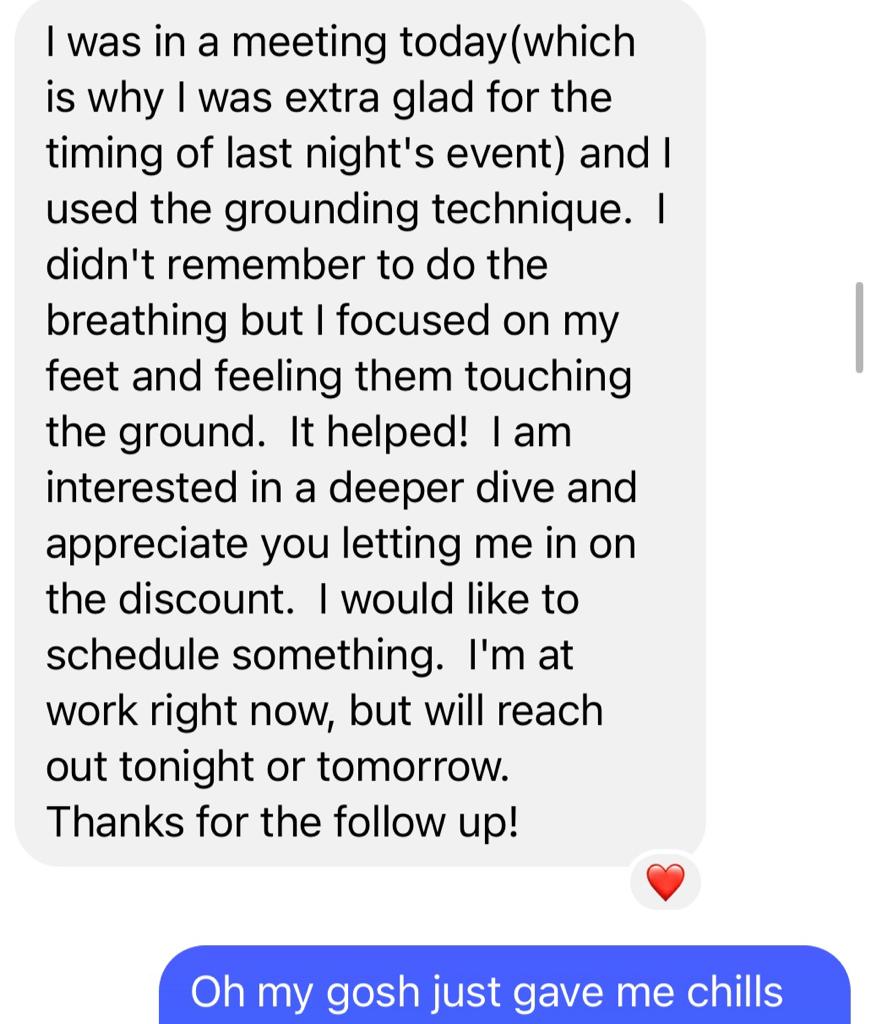Select the blue "Oh my gosh" message bubble

[505, 985]
